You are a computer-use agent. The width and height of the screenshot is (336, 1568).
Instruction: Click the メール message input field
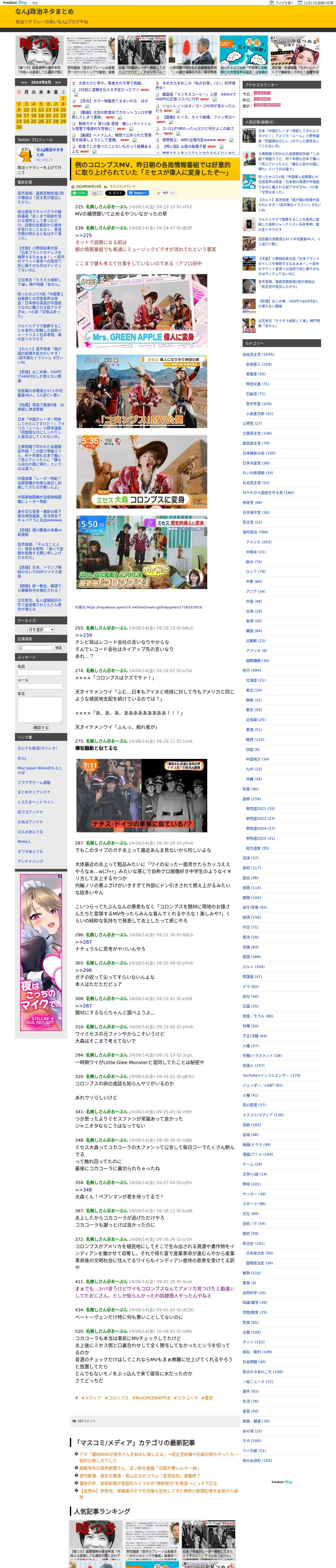click(40, 686)
